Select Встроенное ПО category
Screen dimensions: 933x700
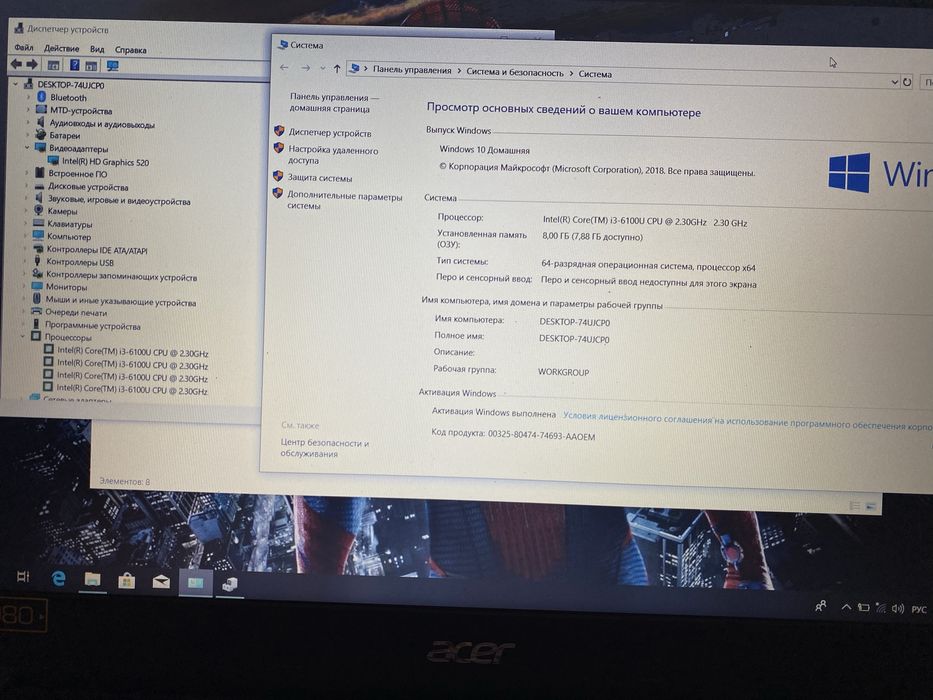coord(77,174)
